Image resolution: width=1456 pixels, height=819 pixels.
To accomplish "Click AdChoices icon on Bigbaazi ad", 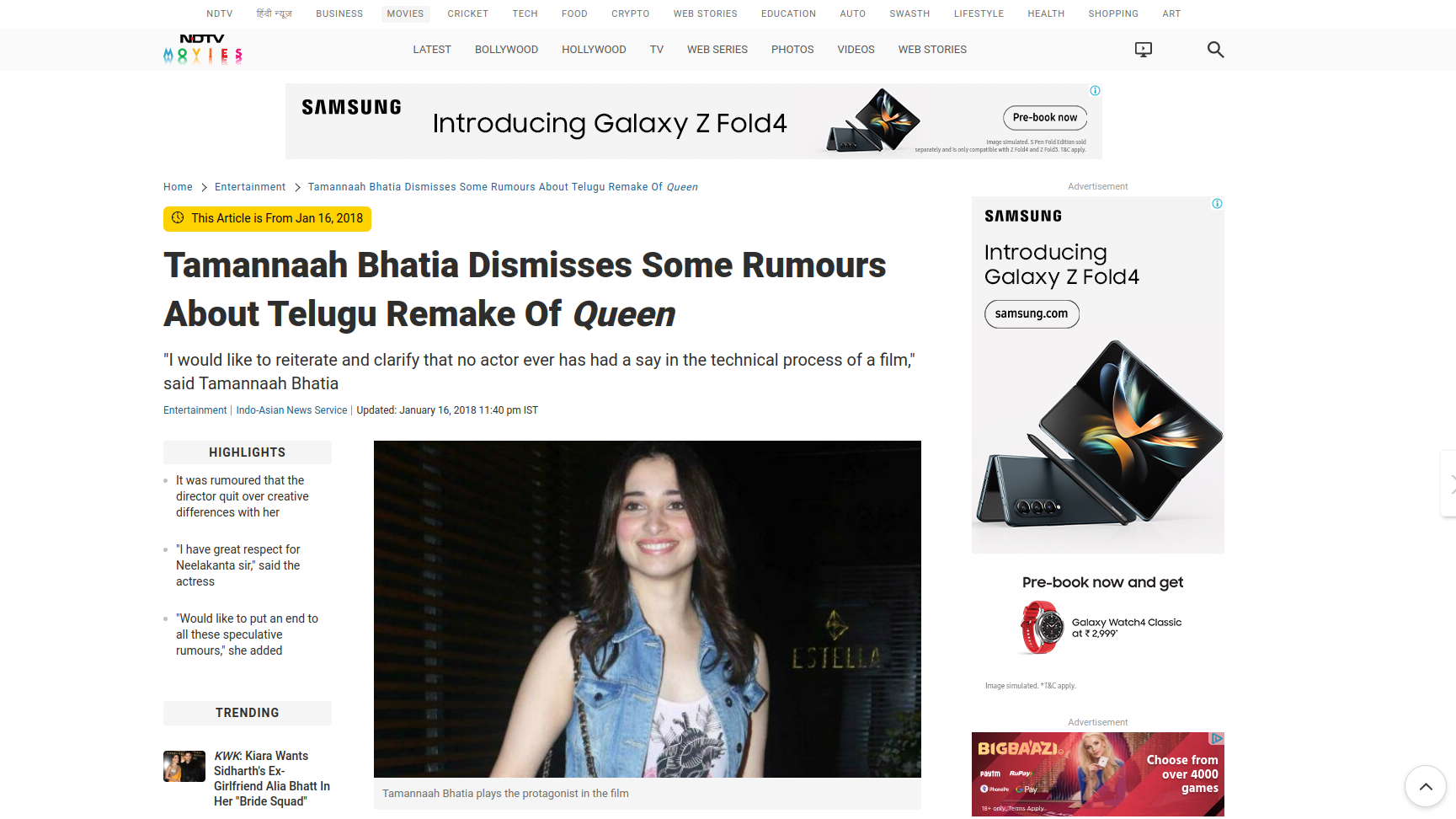I will (1217, 738).
